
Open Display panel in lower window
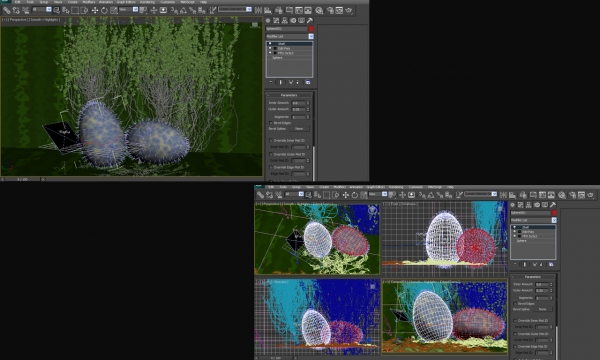click(545, 205)
